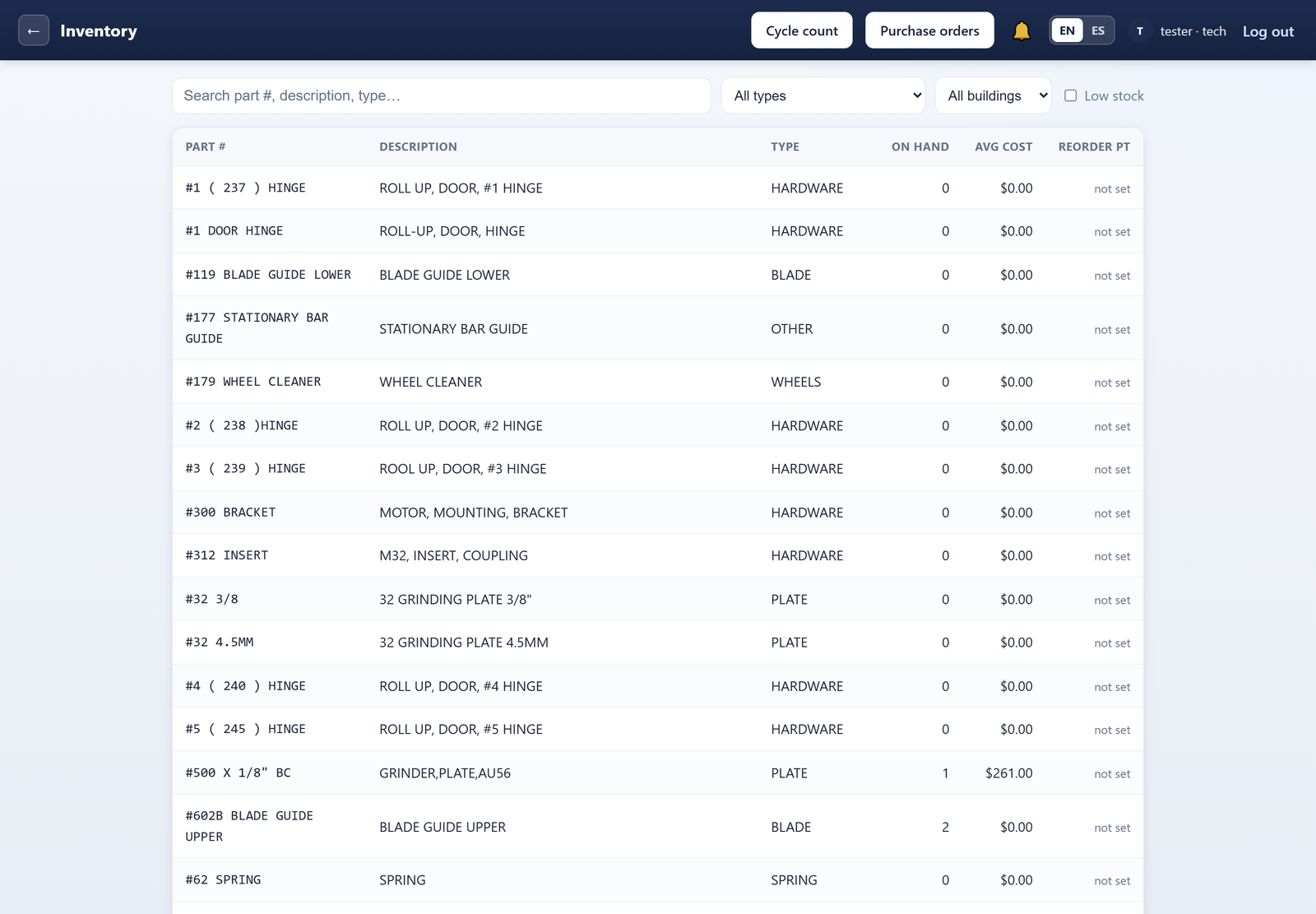Click the TYPE column header
Screen dimensions: 1316x914
tap(785, 146)
